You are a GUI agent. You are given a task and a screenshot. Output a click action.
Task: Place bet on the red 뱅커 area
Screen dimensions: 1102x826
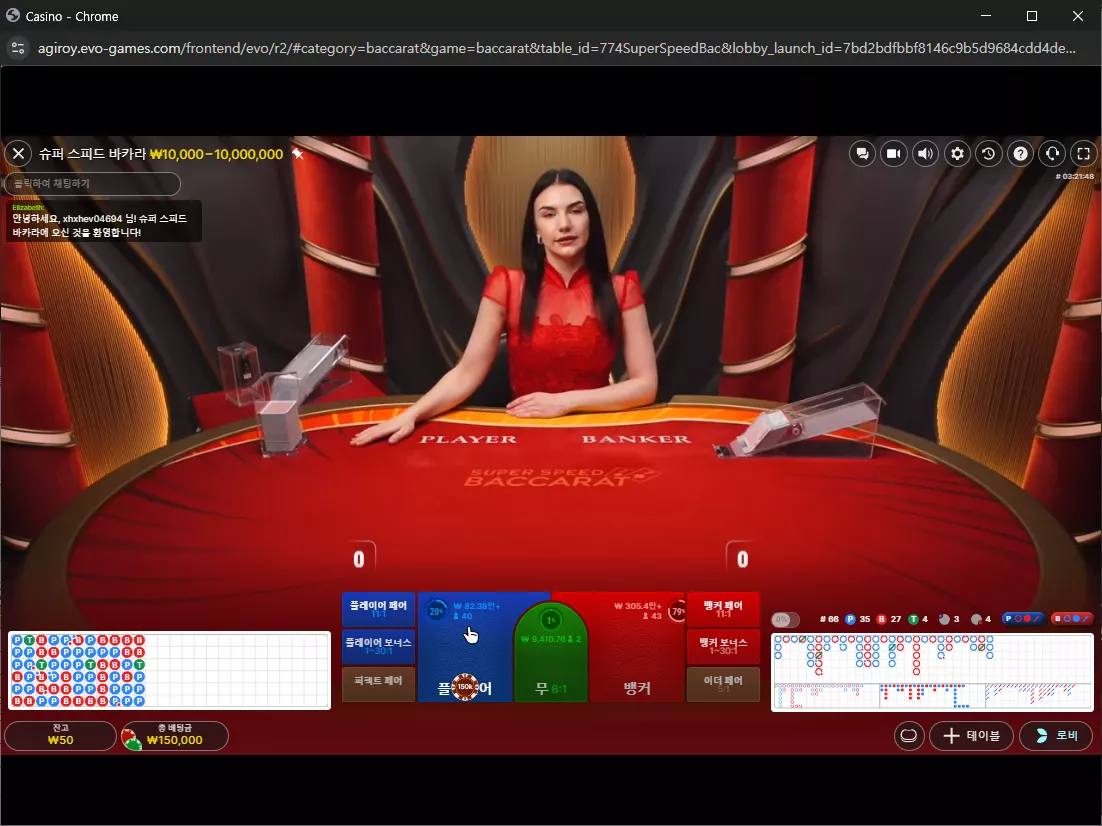tap(637, 654)
